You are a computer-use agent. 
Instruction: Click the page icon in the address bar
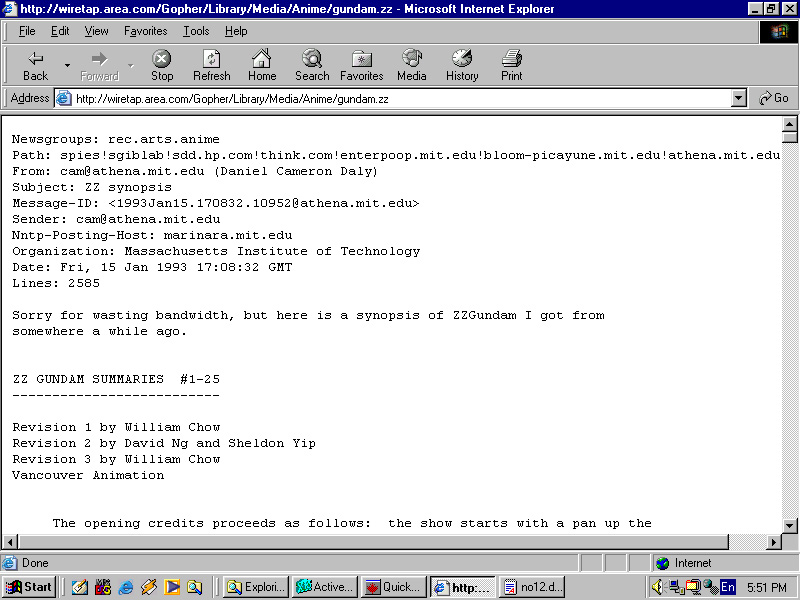tap(63, 98)
